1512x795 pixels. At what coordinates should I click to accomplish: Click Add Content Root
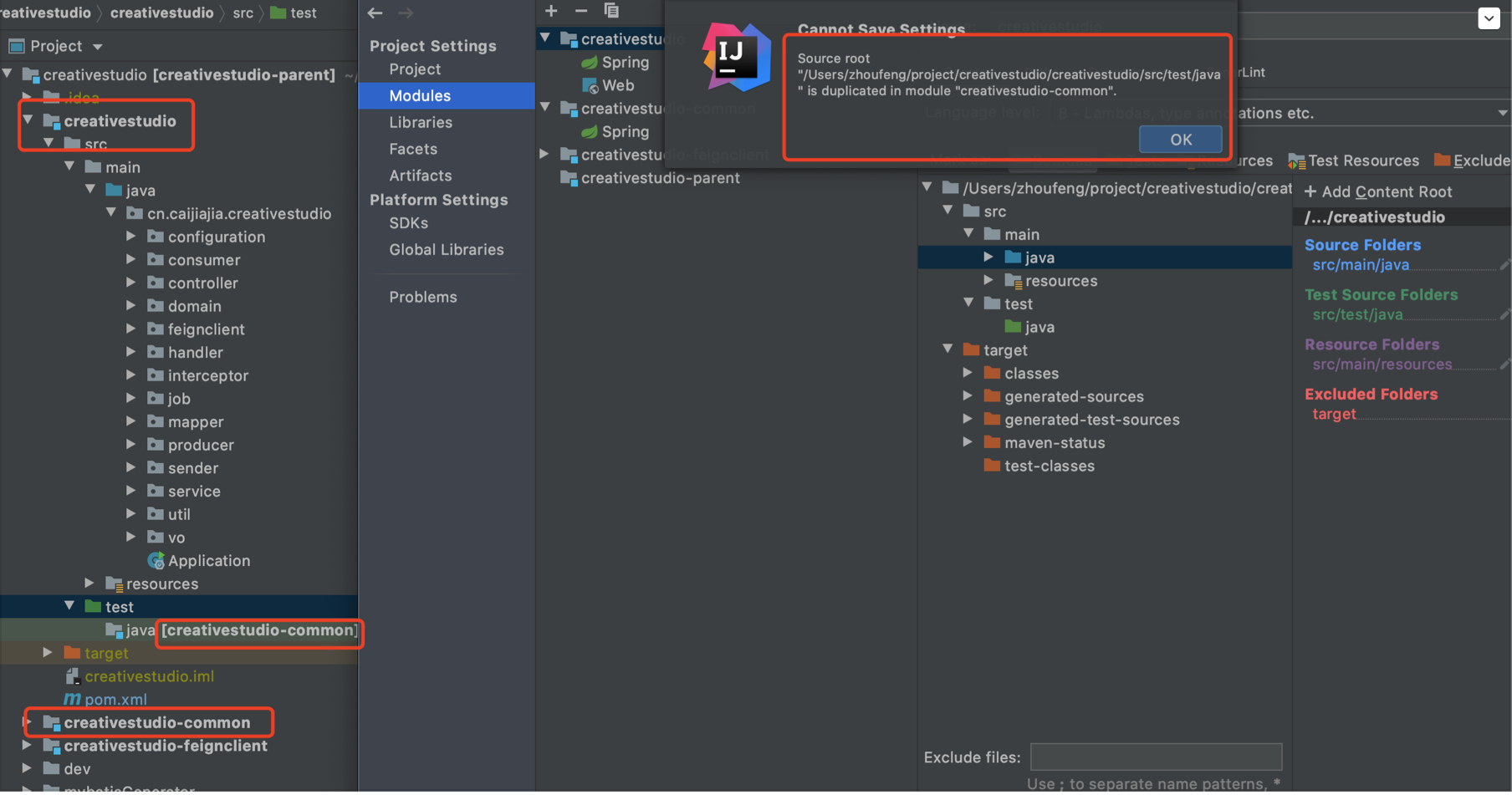click(x=1378, y=191)
